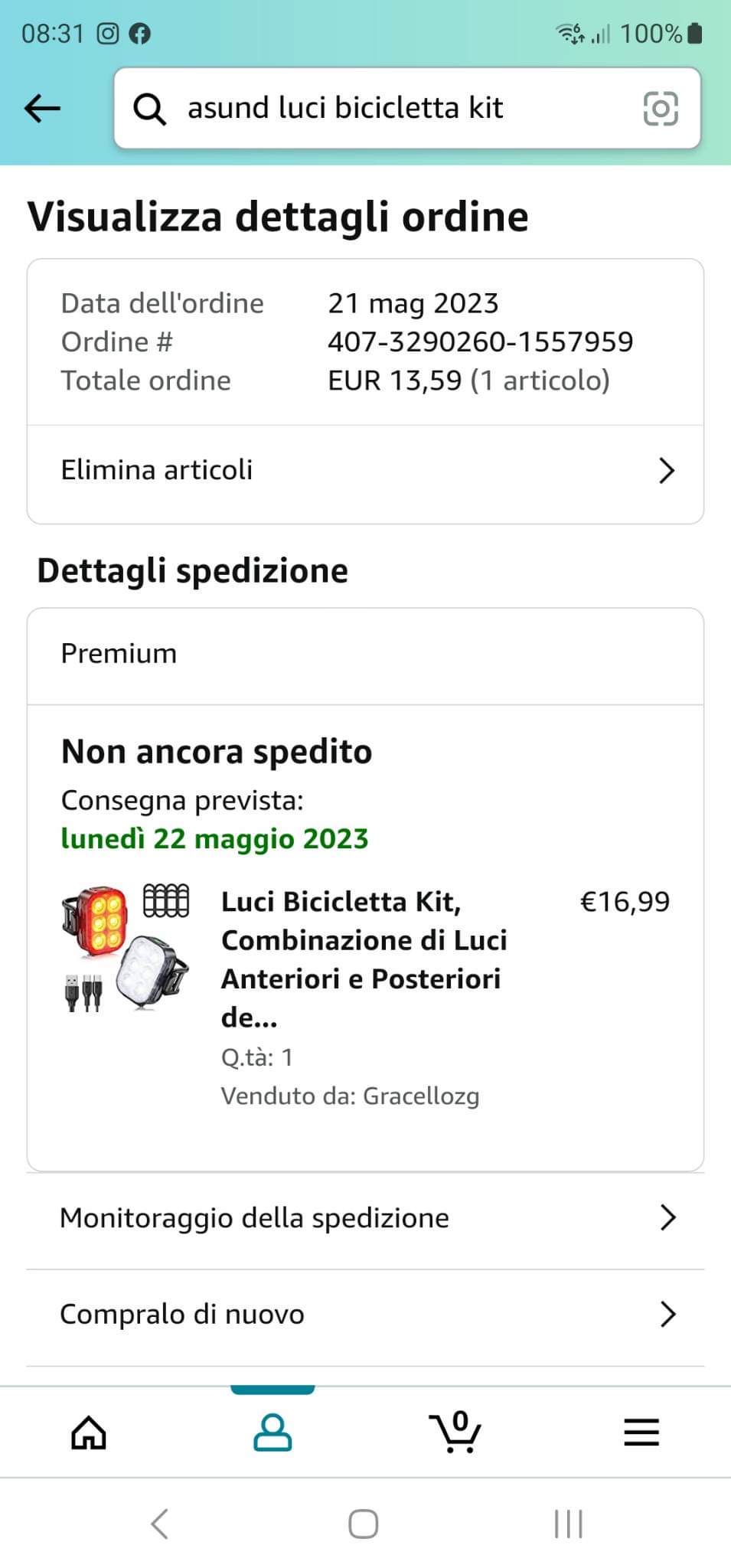Open Monitoraggio della spedizione
731x1568 pixels.
point(254,1217)
